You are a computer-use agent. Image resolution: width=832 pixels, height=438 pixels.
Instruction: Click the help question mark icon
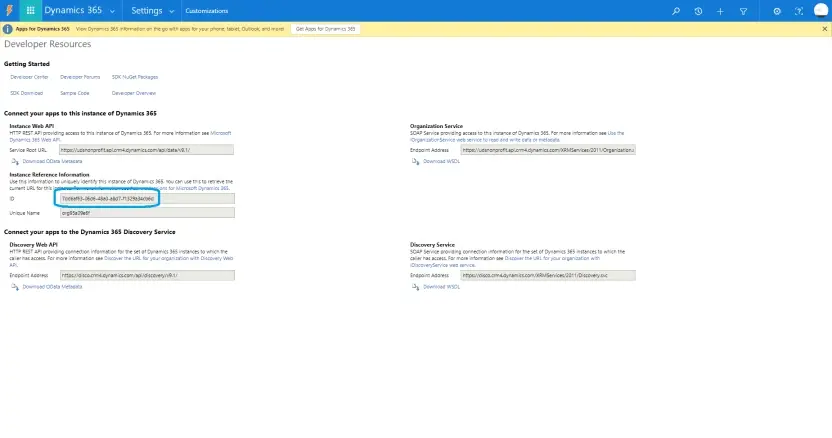pyautogui.click(x=799, y=11)
